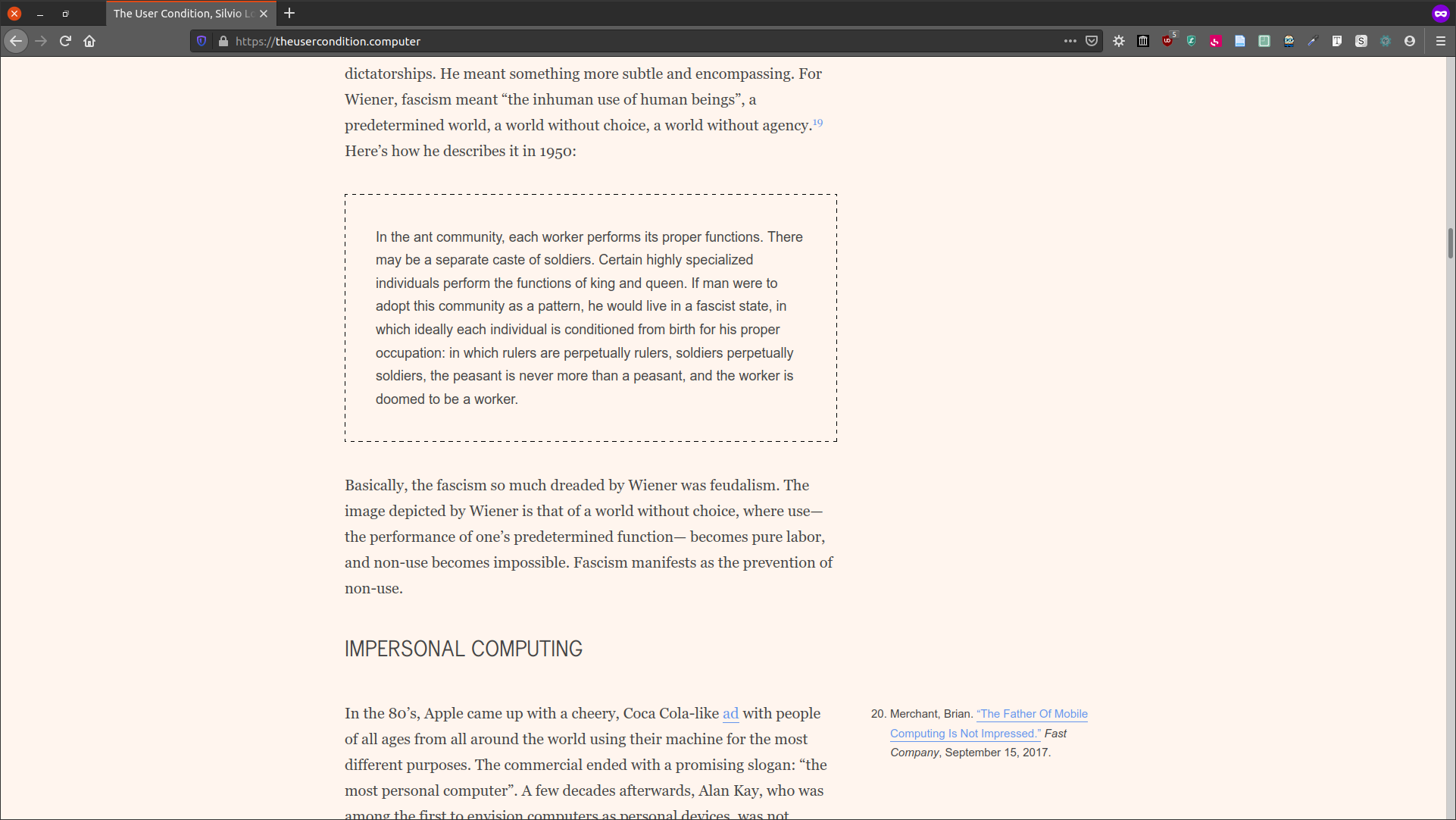Open the pink Stylus extension icon
The image size is (1456, 820).
tap(1216, 41)
